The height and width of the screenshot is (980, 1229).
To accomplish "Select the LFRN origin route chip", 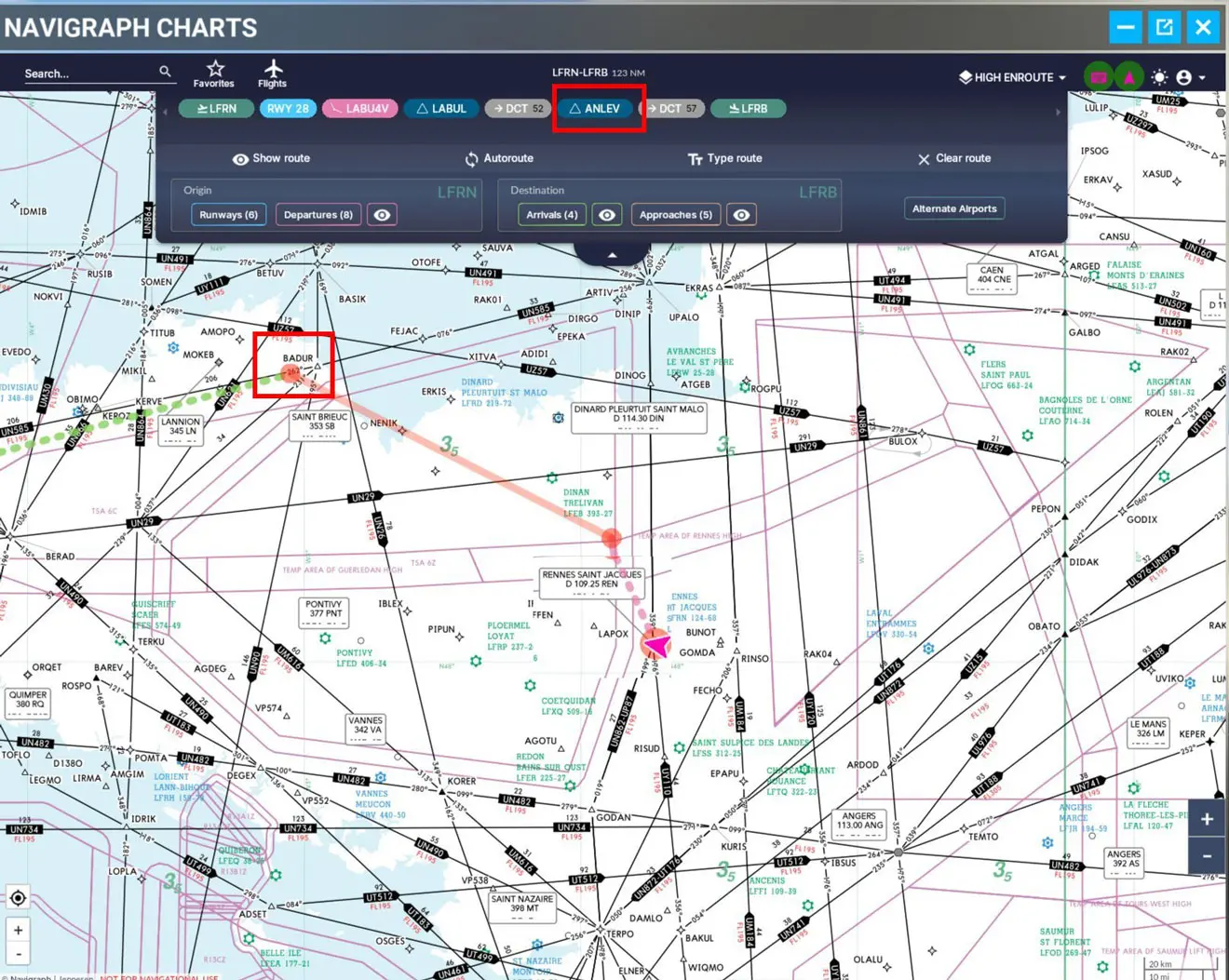I will click(216, 109).
